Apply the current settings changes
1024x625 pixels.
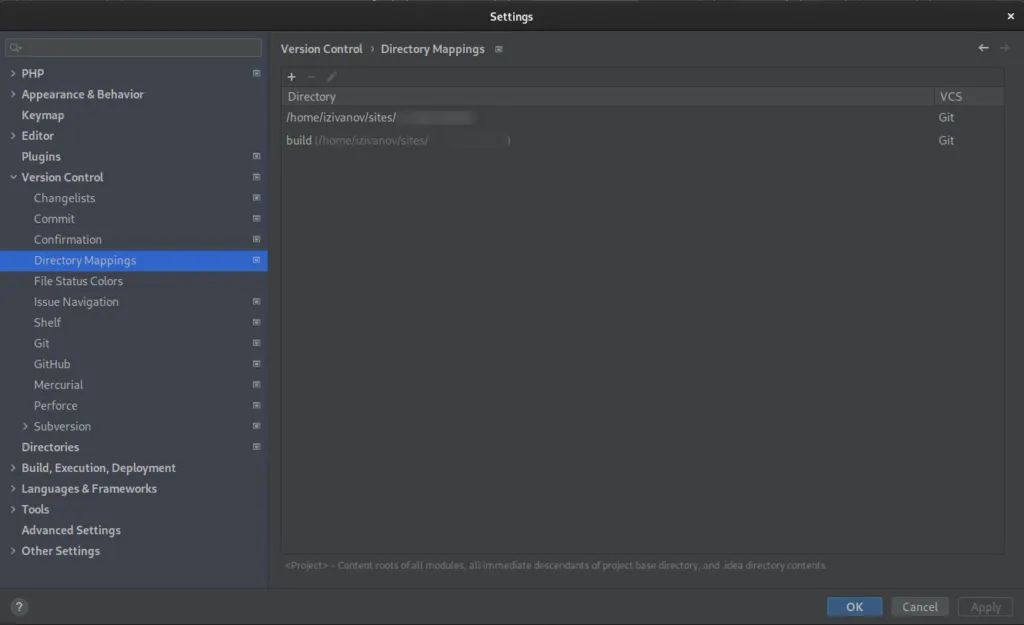coord(984,606)
